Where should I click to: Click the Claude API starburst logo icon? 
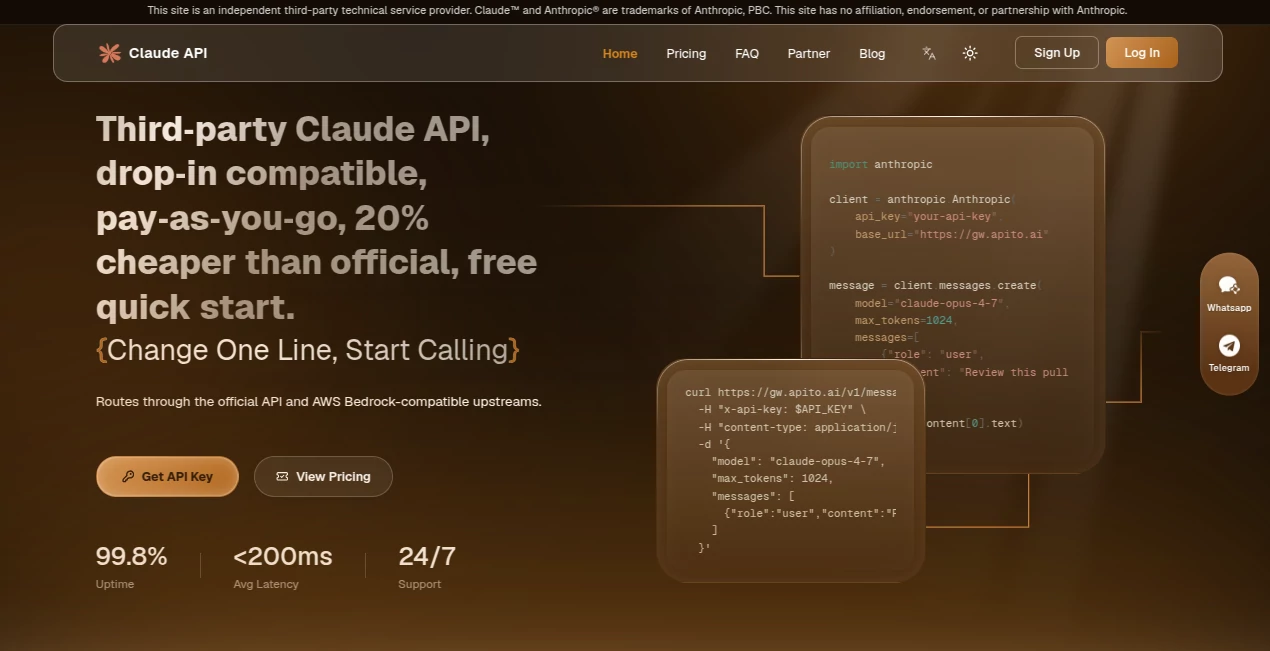pos(109,53)
